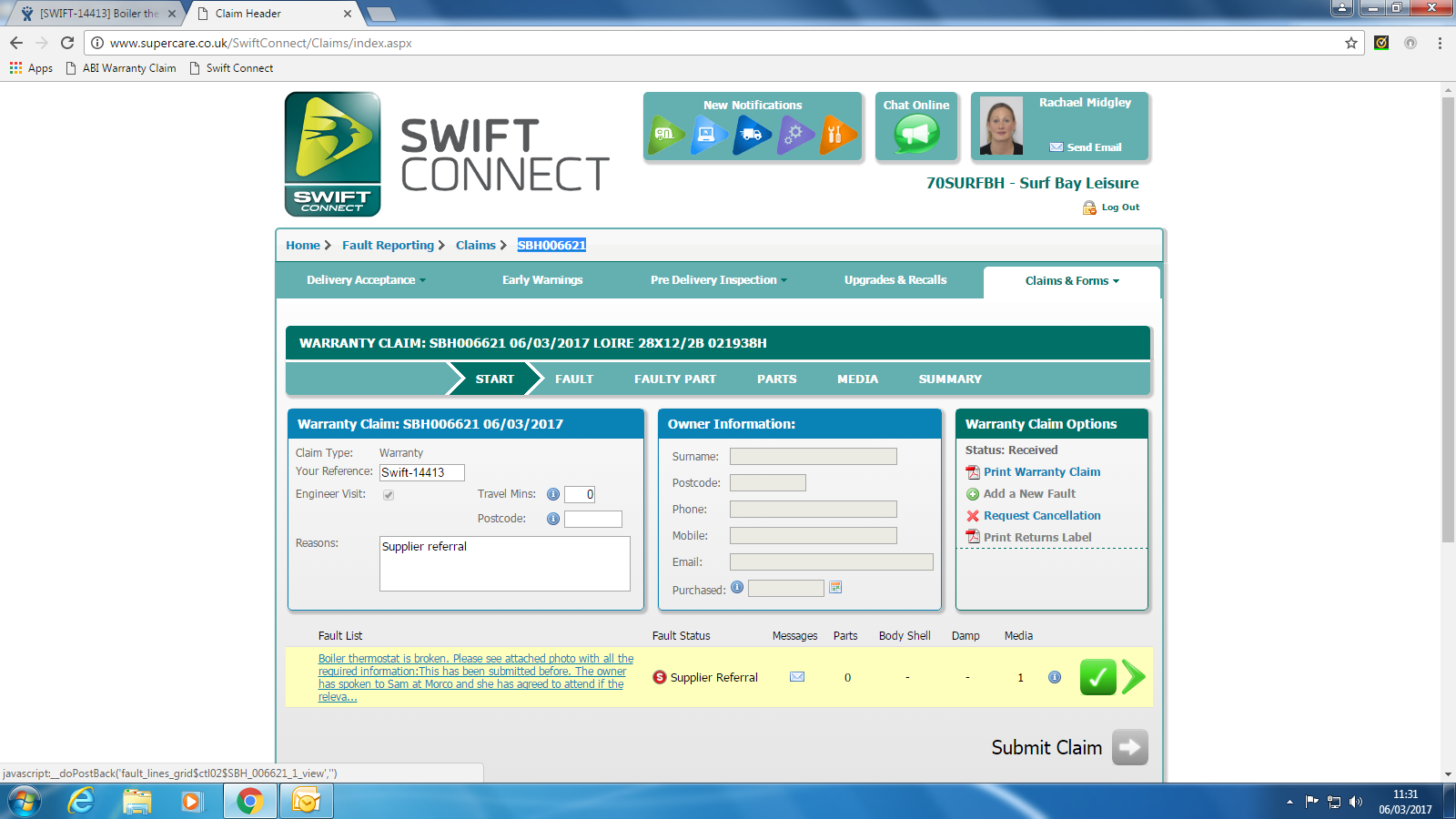1456x819 pixels.
Task: Click the Request Cancellation link
Action: [x=1042, y=516]
